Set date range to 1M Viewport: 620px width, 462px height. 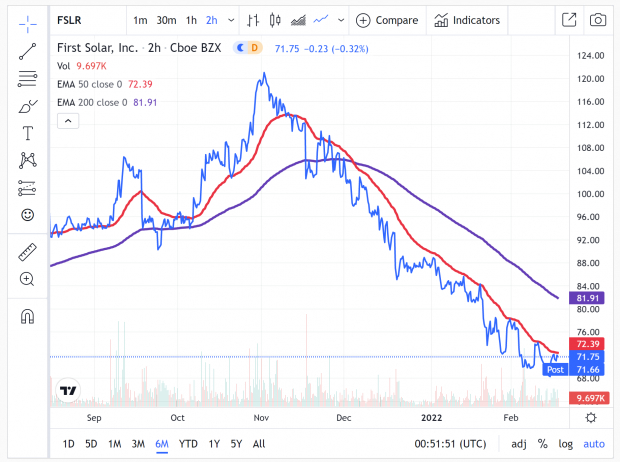[x=115, y=444]
